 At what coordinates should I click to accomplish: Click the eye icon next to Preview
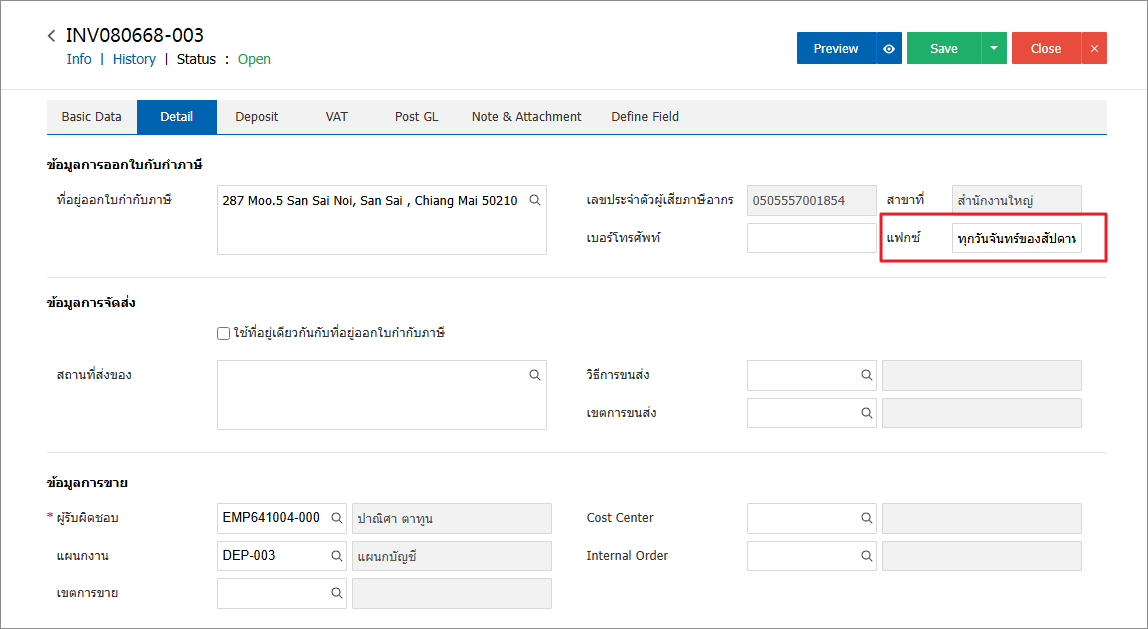tap(889, 48)
